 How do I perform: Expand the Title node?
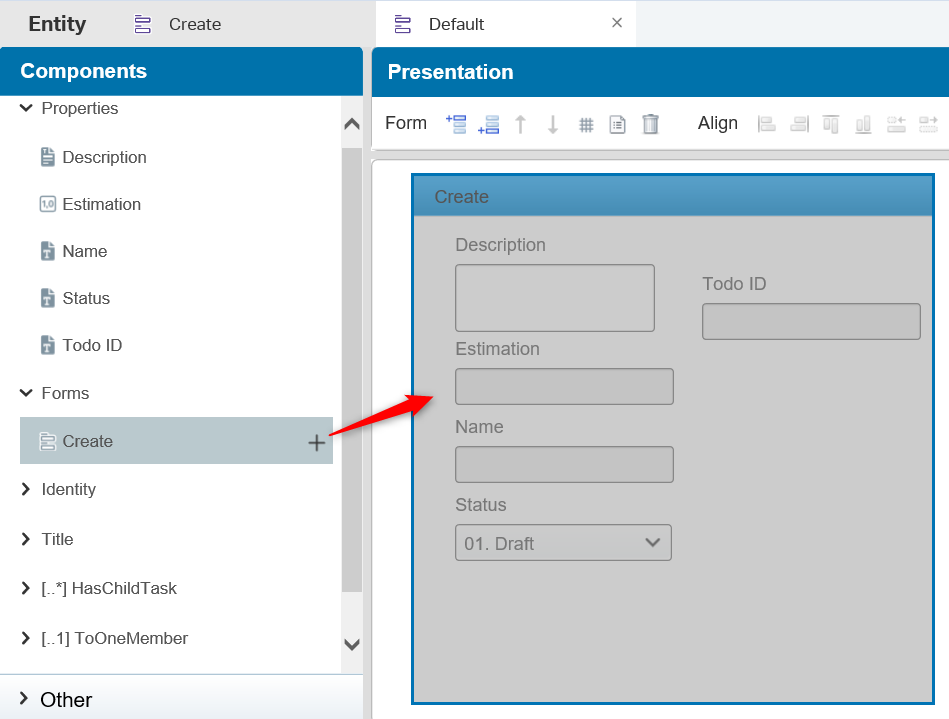[25, 539]
